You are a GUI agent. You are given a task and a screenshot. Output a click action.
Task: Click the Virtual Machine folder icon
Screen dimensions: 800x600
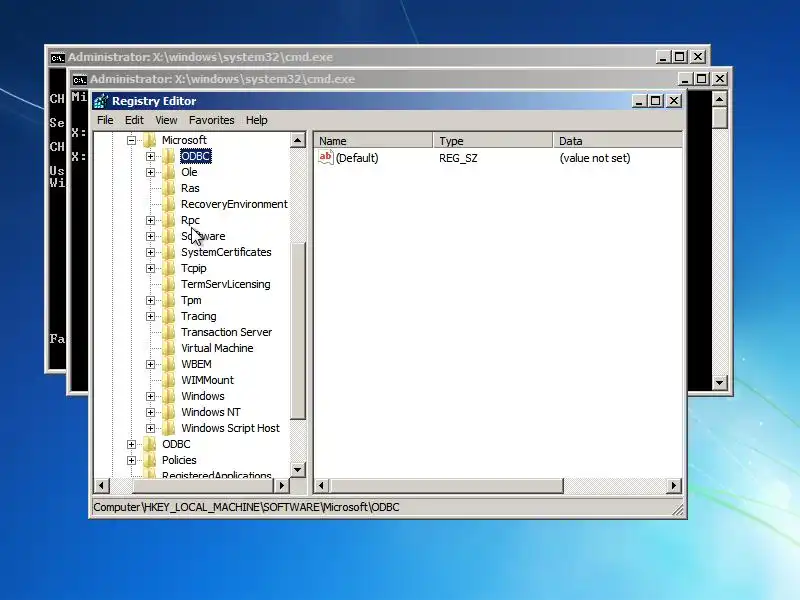pyautogui.click(x=169, y=348)
